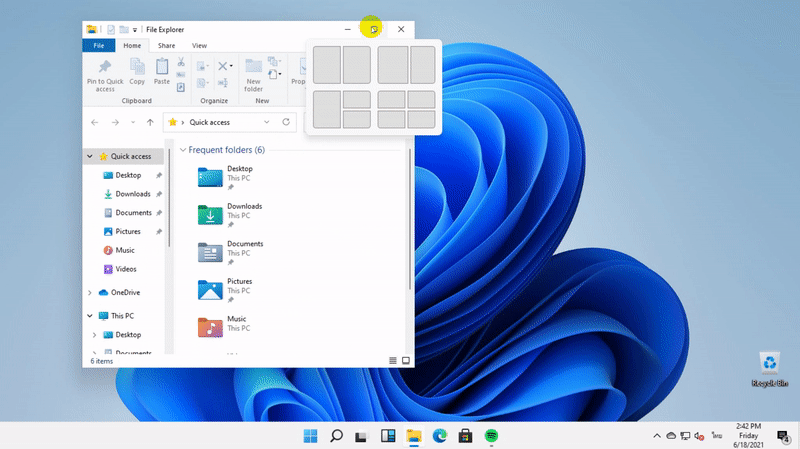Open the Share ribbon tab
Image resolution: width=800 pixels, height=449 pixels.
click(x=166, y=45)
